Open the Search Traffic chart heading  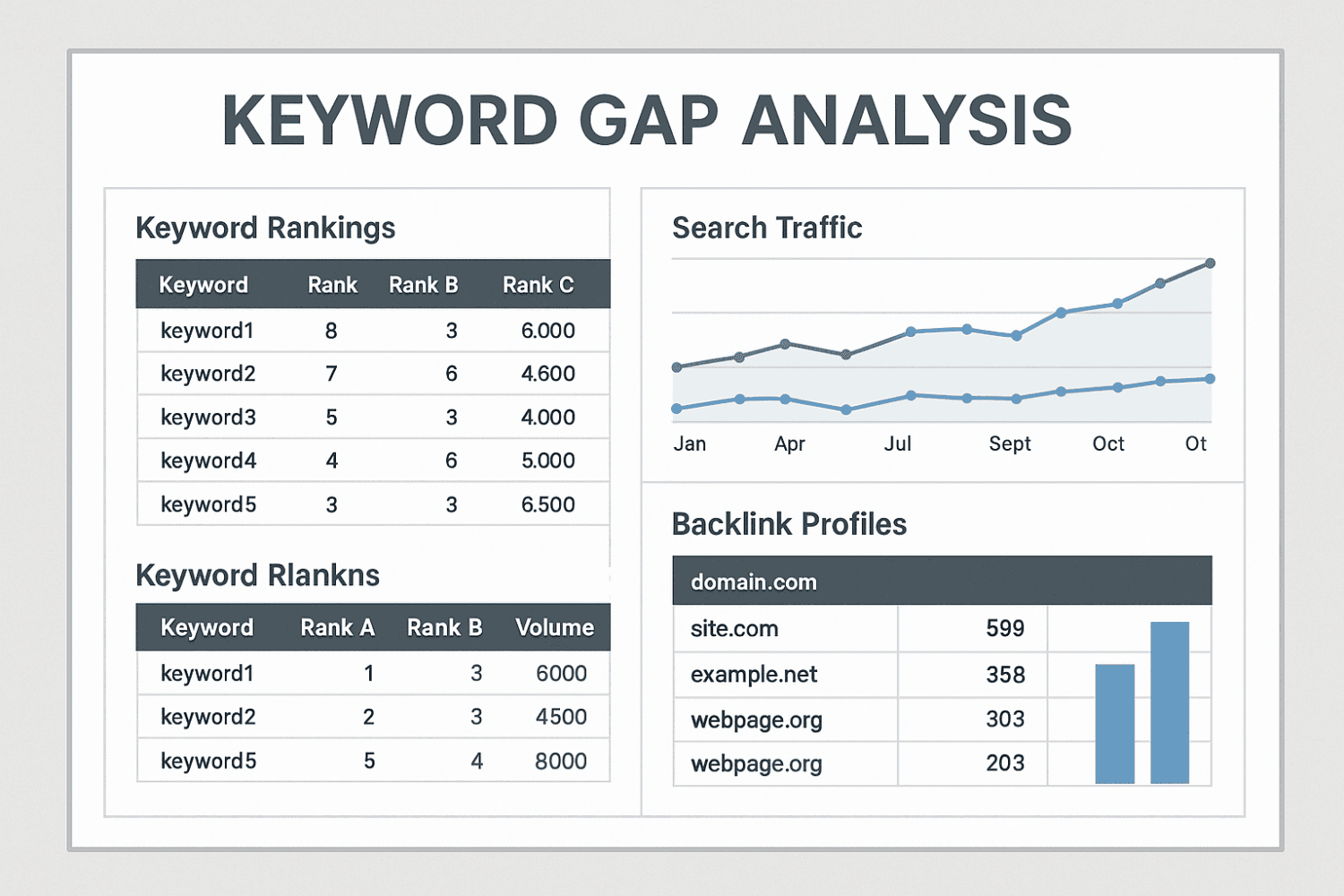click(767, 228)
